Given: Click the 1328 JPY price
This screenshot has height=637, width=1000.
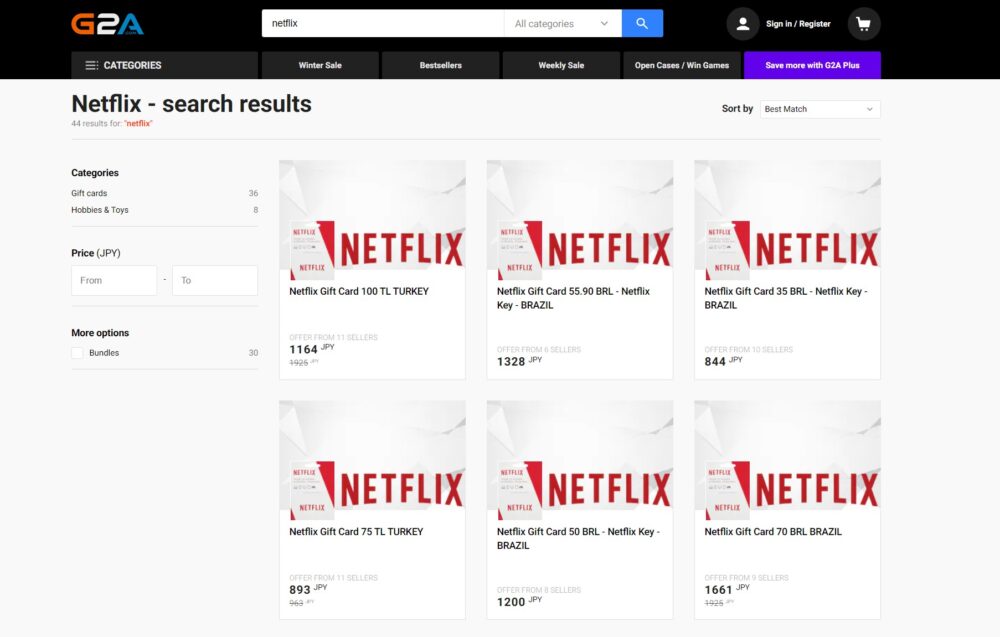Looking at the screenshot, I should tap(519, 361).
